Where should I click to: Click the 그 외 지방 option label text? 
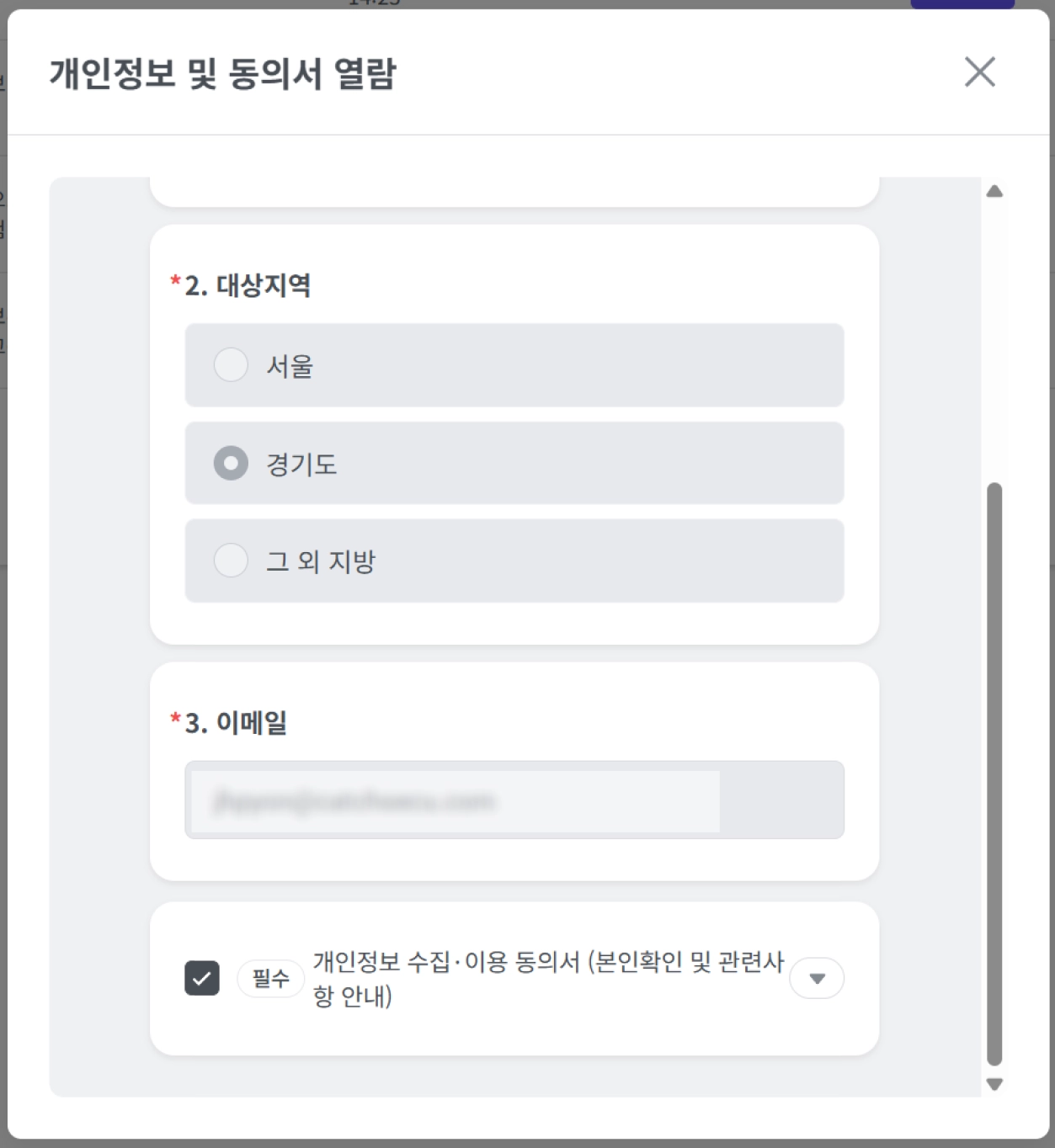(x=321, y=561)
